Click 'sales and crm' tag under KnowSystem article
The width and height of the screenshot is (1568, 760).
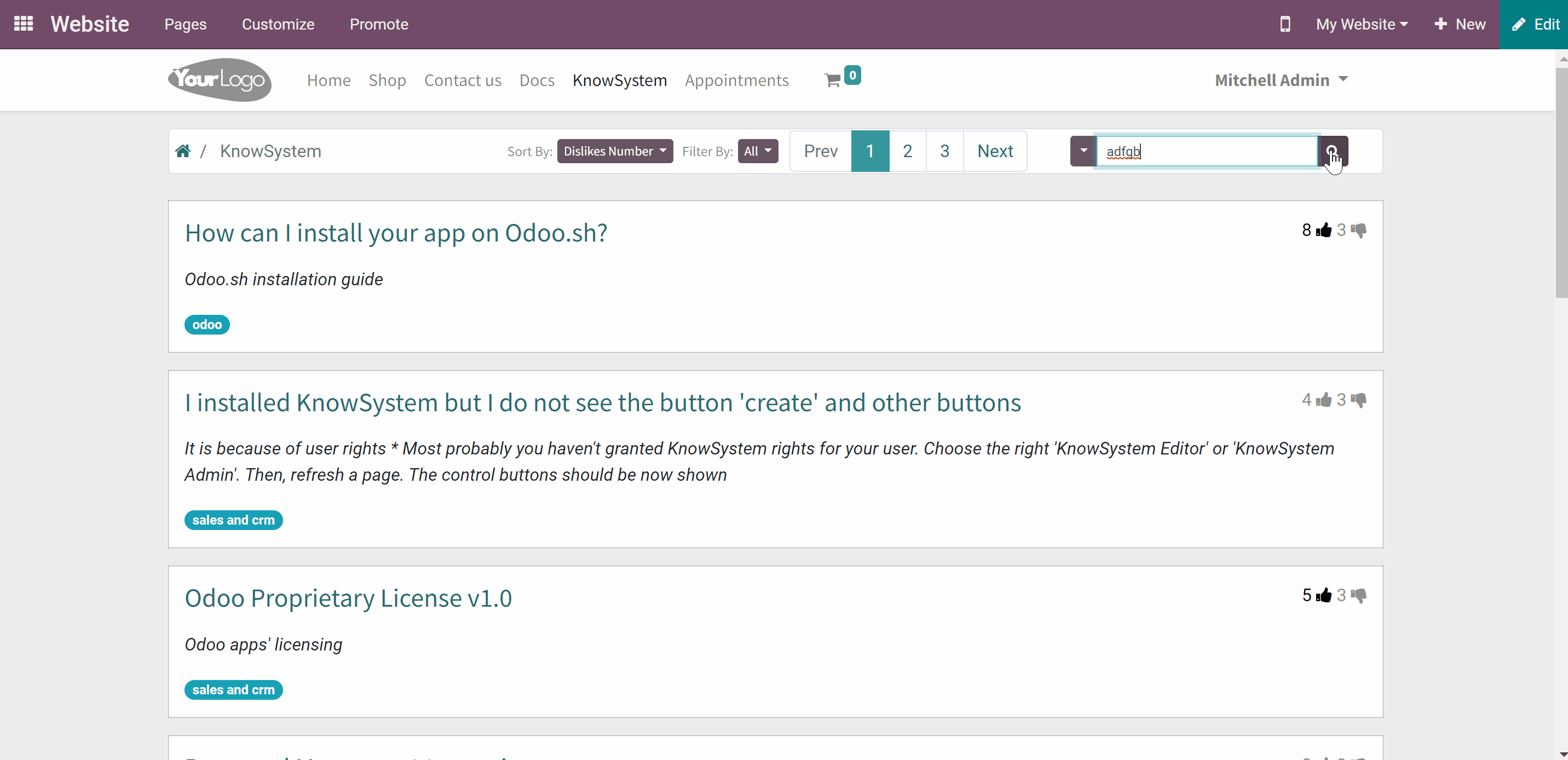pos(234,520)
